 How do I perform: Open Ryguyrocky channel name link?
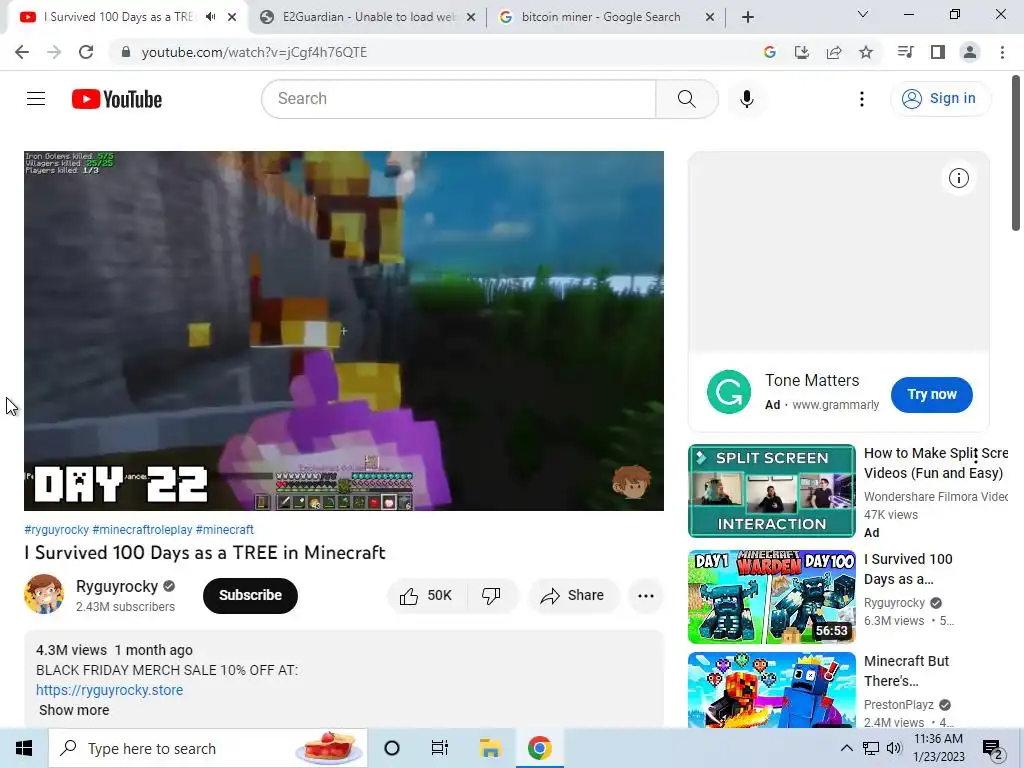tap(117, 586)
